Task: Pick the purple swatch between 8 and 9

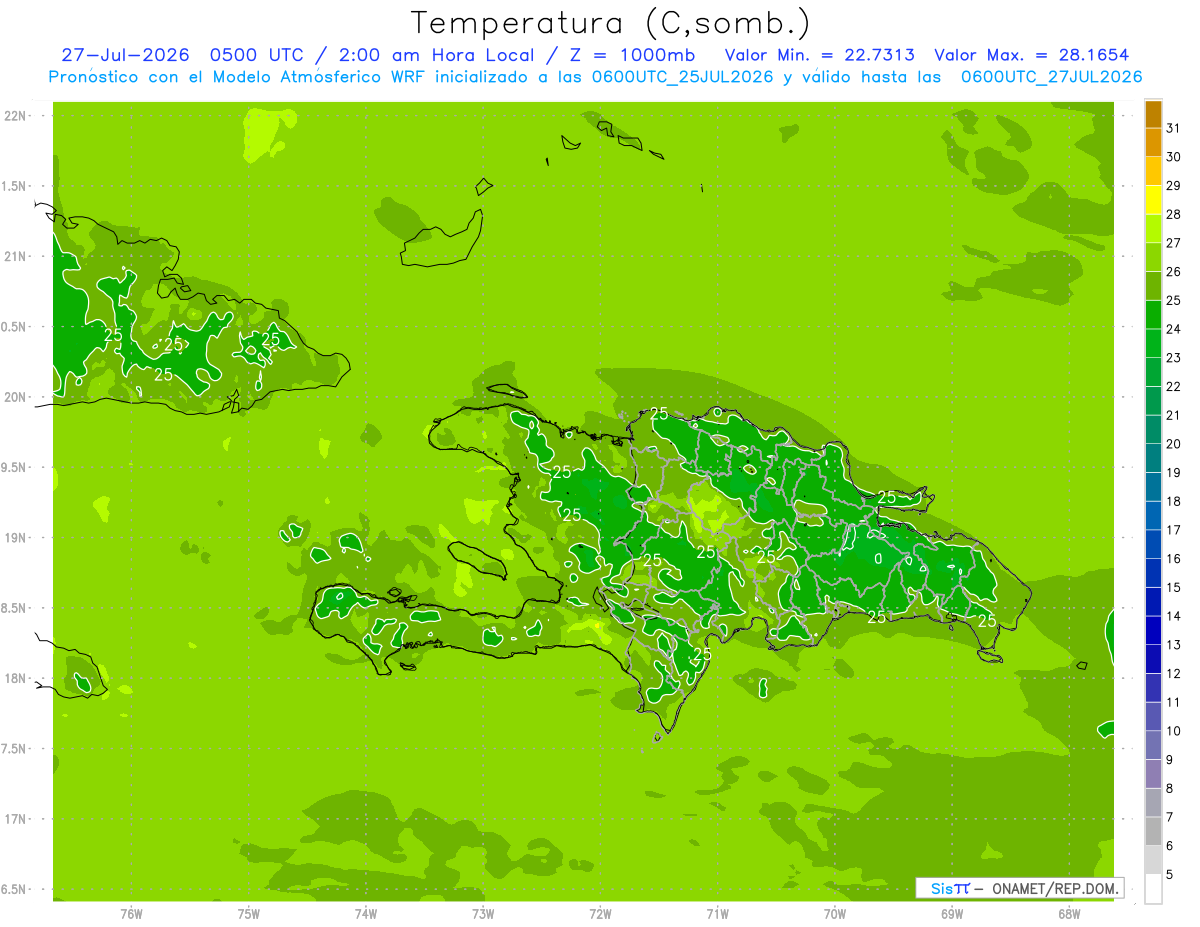Action: tap(1153, 774)
